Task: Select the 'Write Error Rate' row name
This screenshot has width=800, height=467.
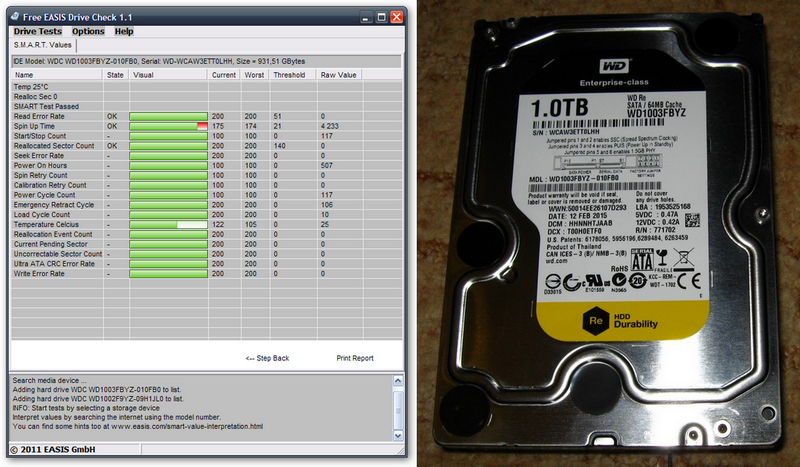Action: [x=39, y=274]
